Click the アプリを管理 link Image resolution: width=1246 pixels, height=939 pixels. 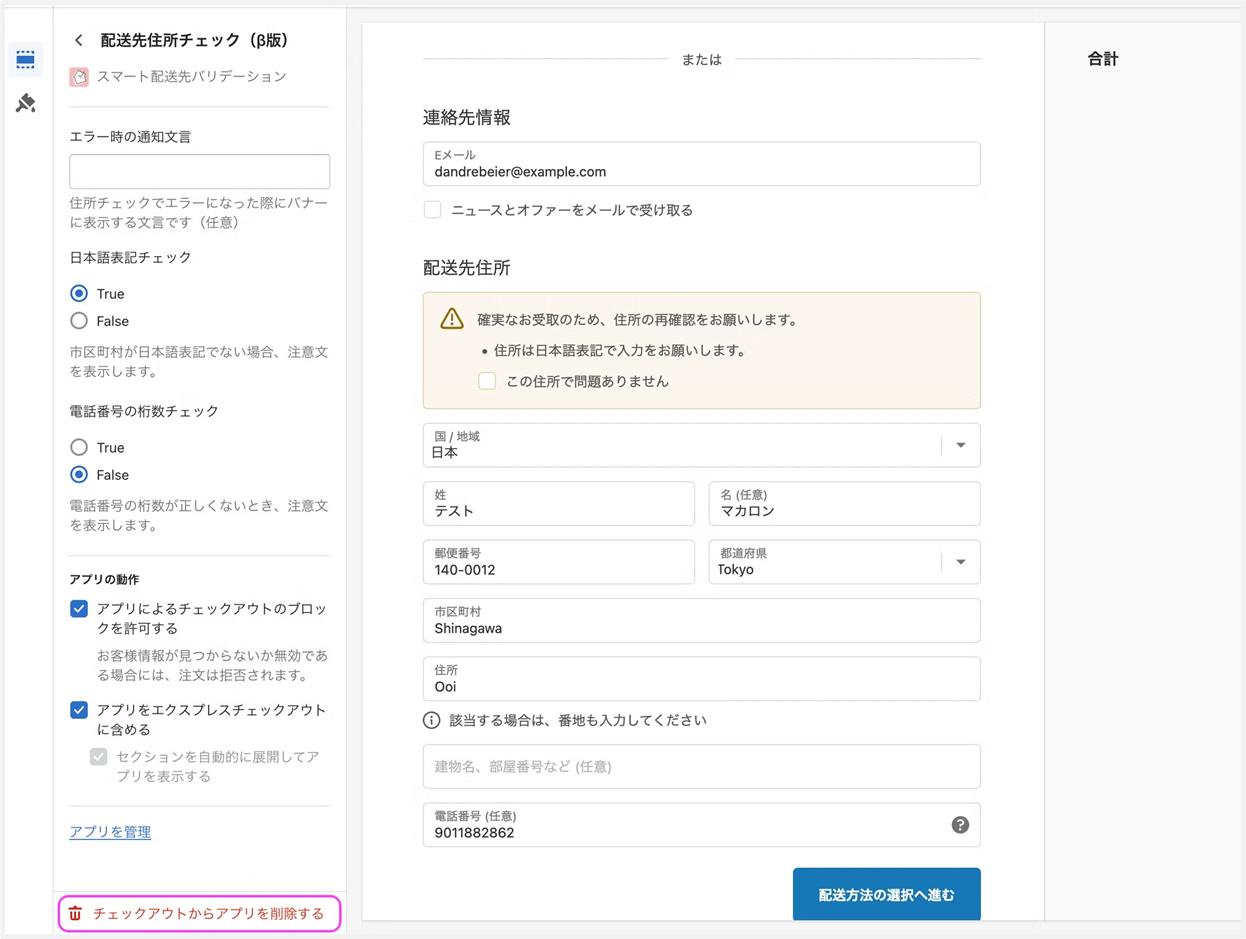[x=110, y=832]
